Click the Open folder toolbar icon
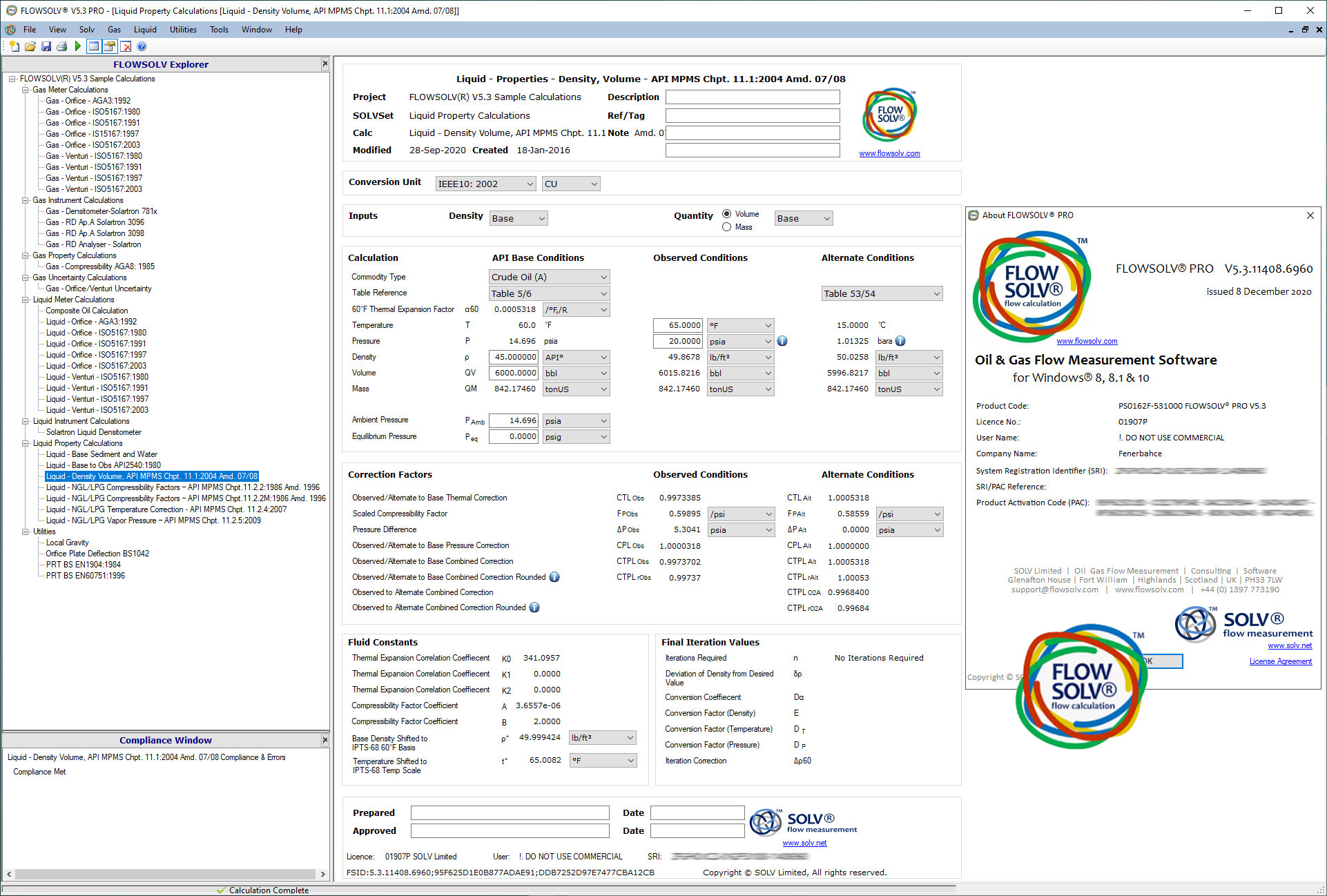This screenshot has height=896, width=1327. click(30, 46)
